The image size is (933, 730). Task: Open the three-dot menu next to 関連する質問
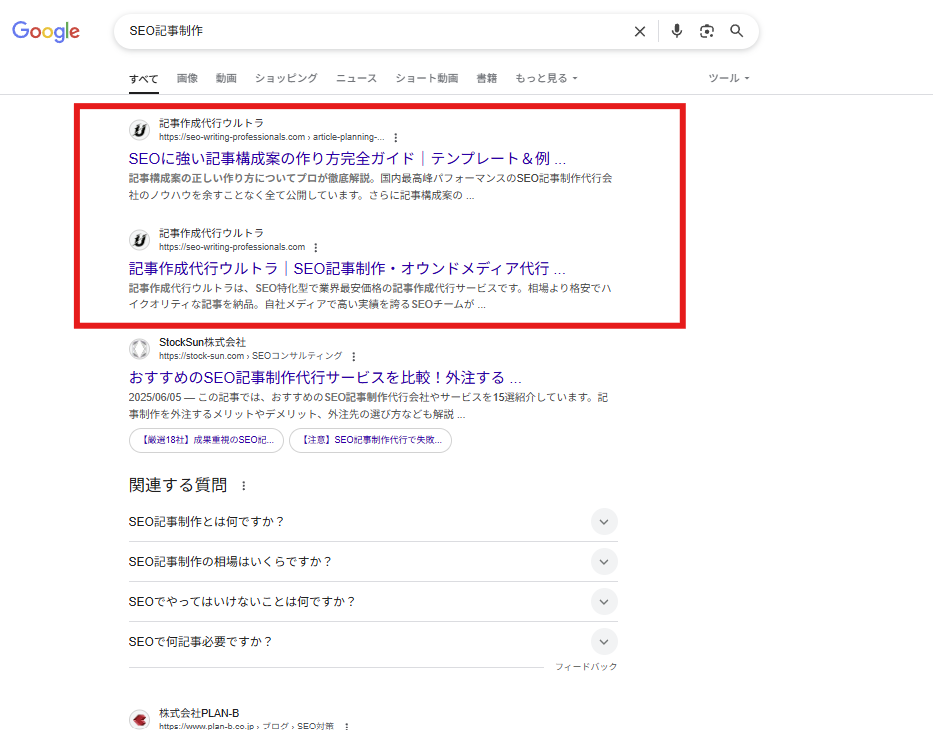(245, 484)
